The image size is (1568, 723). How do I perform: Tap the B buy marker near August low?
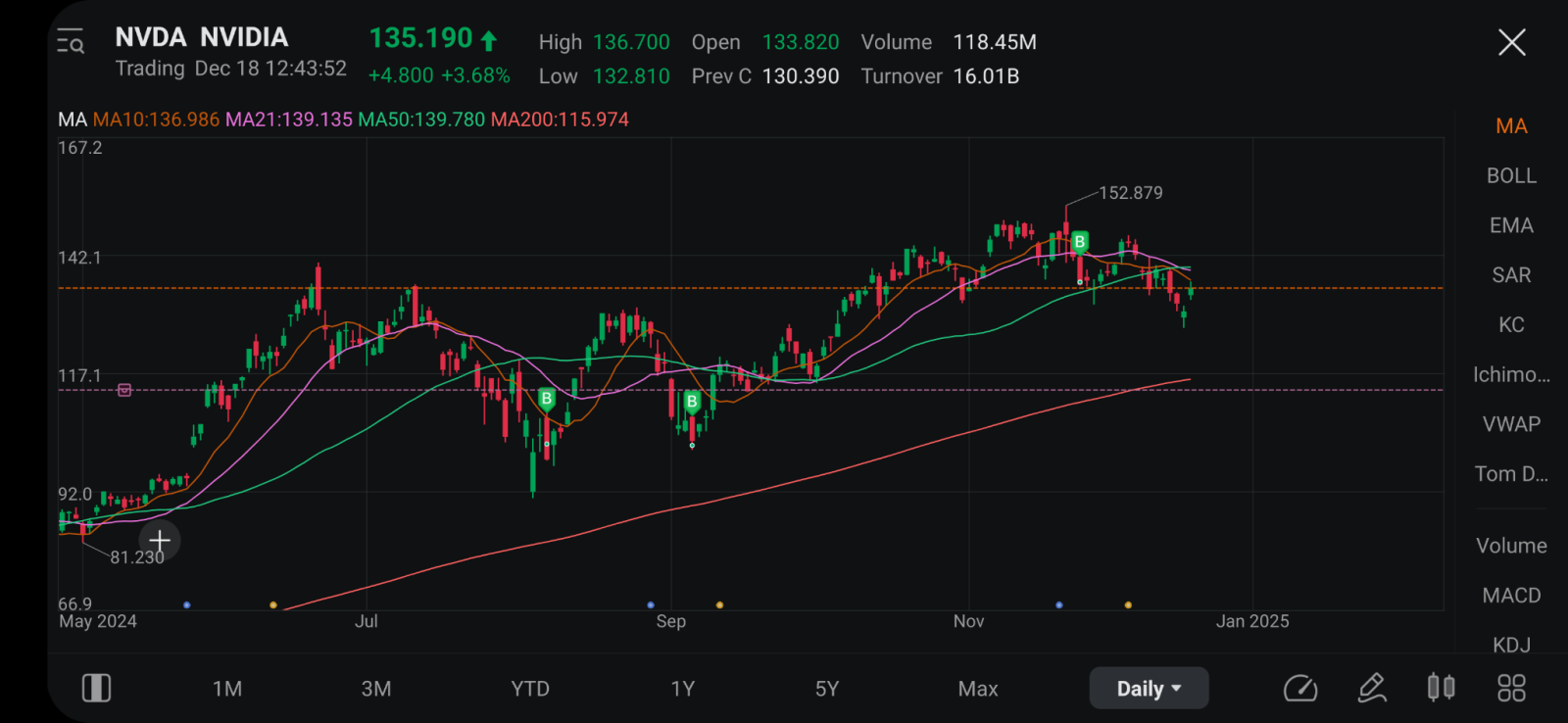click(547, 399)
